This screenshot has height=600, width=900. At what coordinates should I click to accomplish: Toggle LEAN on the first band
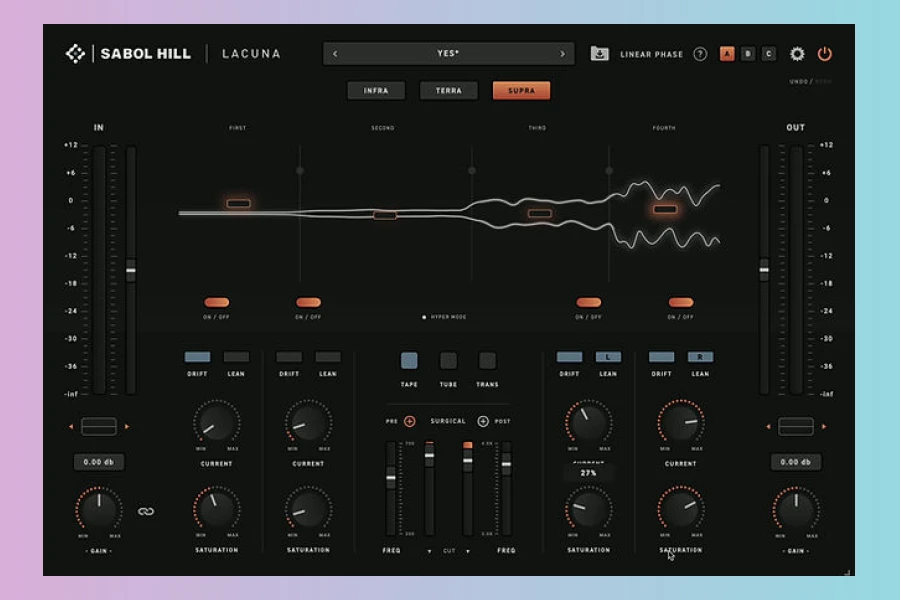coord(236,357)
